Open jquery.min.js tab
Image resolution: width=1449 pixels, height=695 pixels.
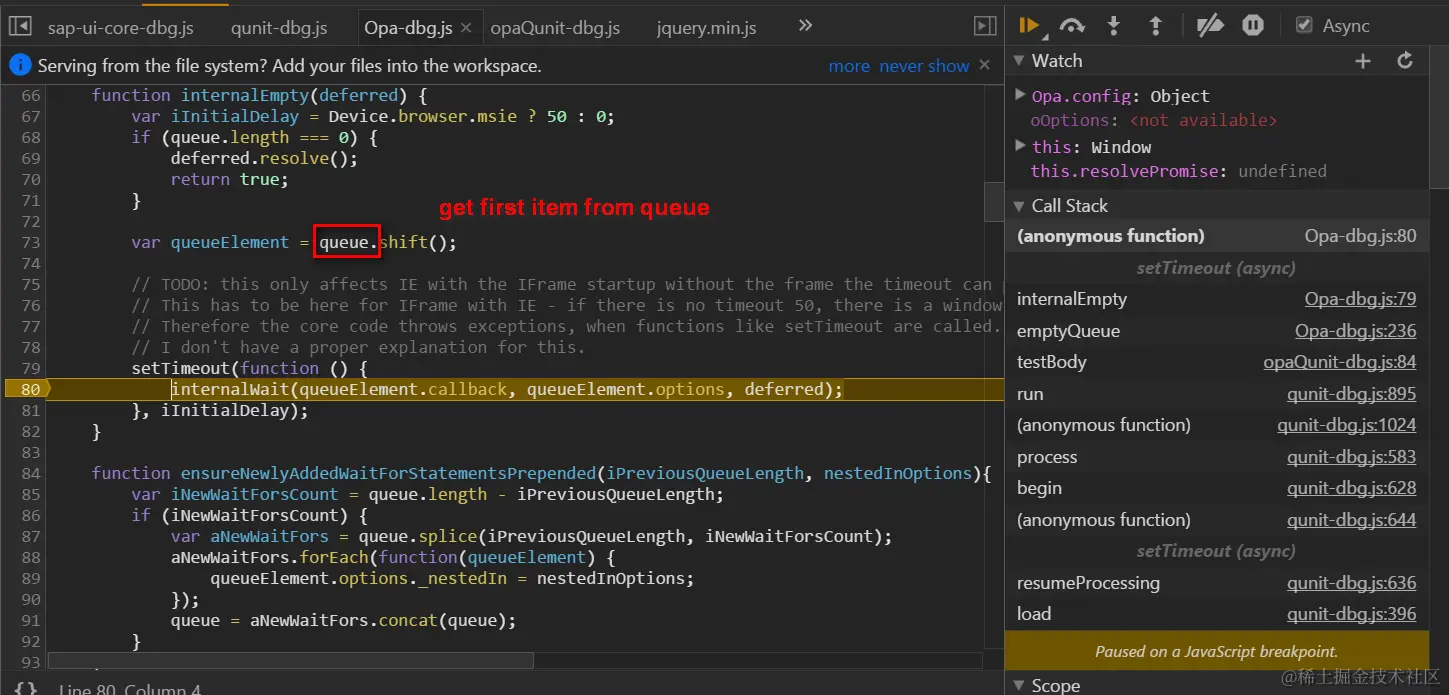tap(706, 28)
